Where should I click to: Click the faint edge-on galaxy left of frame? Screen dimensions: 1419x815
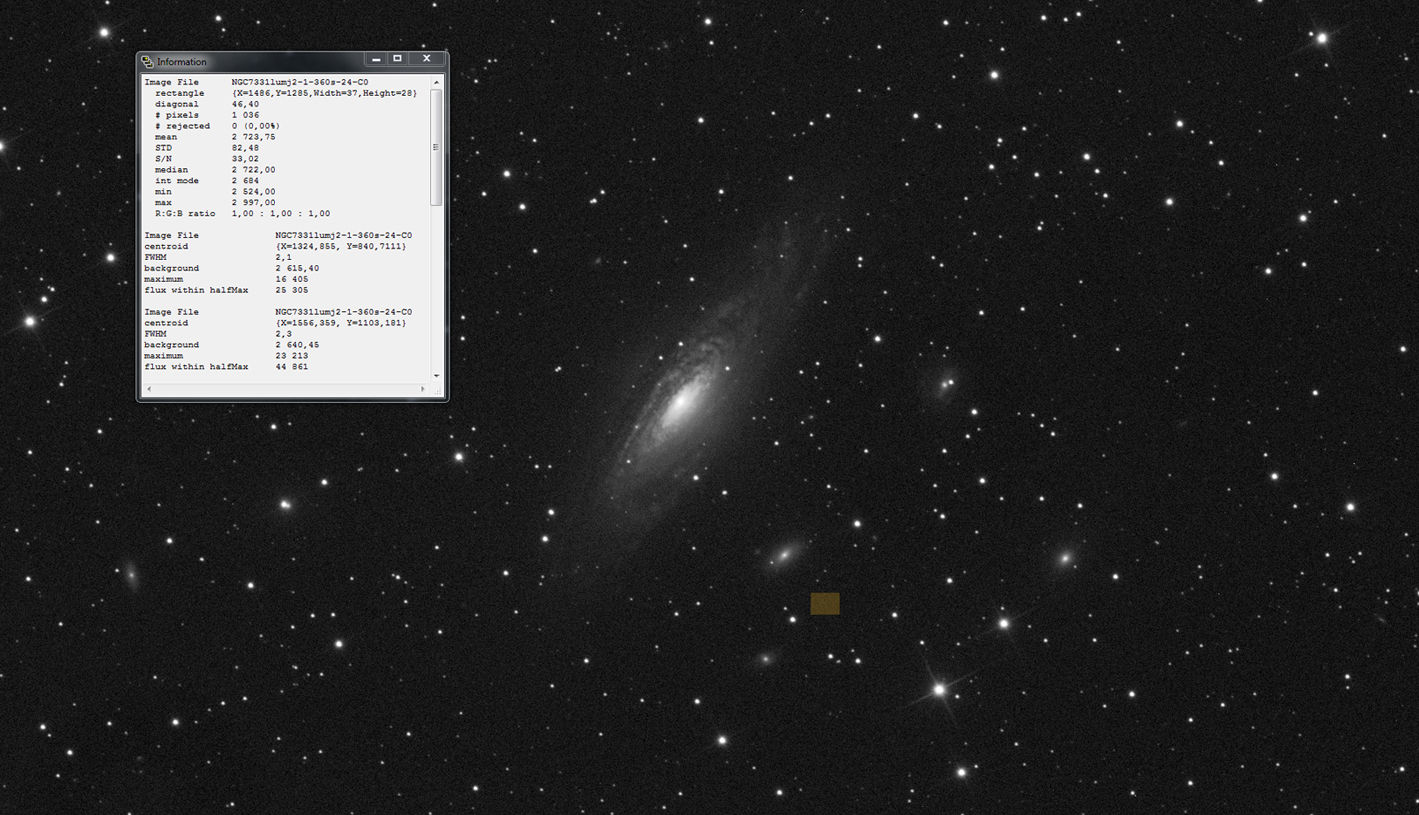click(131, 577)
